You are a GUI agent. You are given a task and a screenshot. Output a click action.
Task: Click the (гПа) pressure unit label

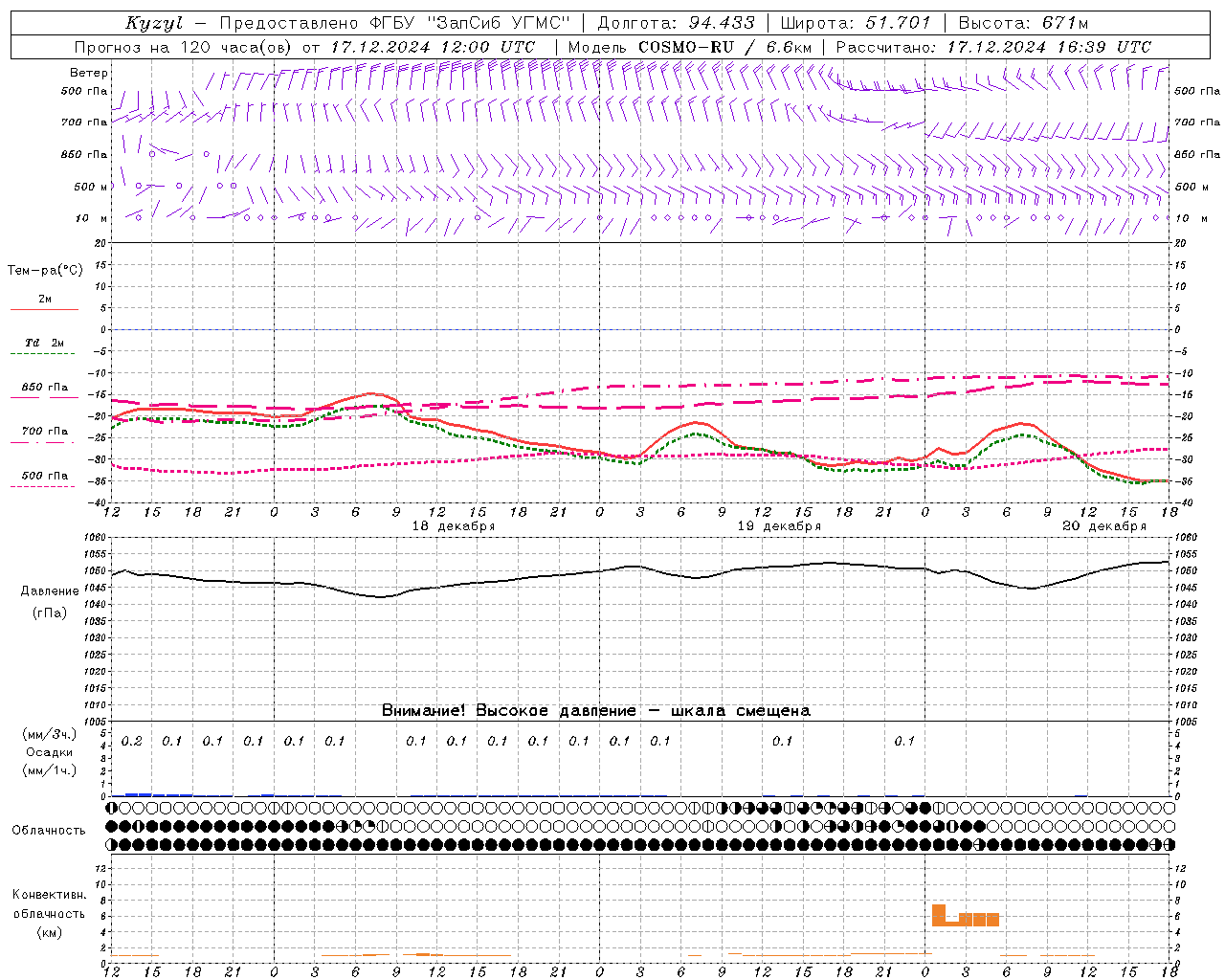50,613
